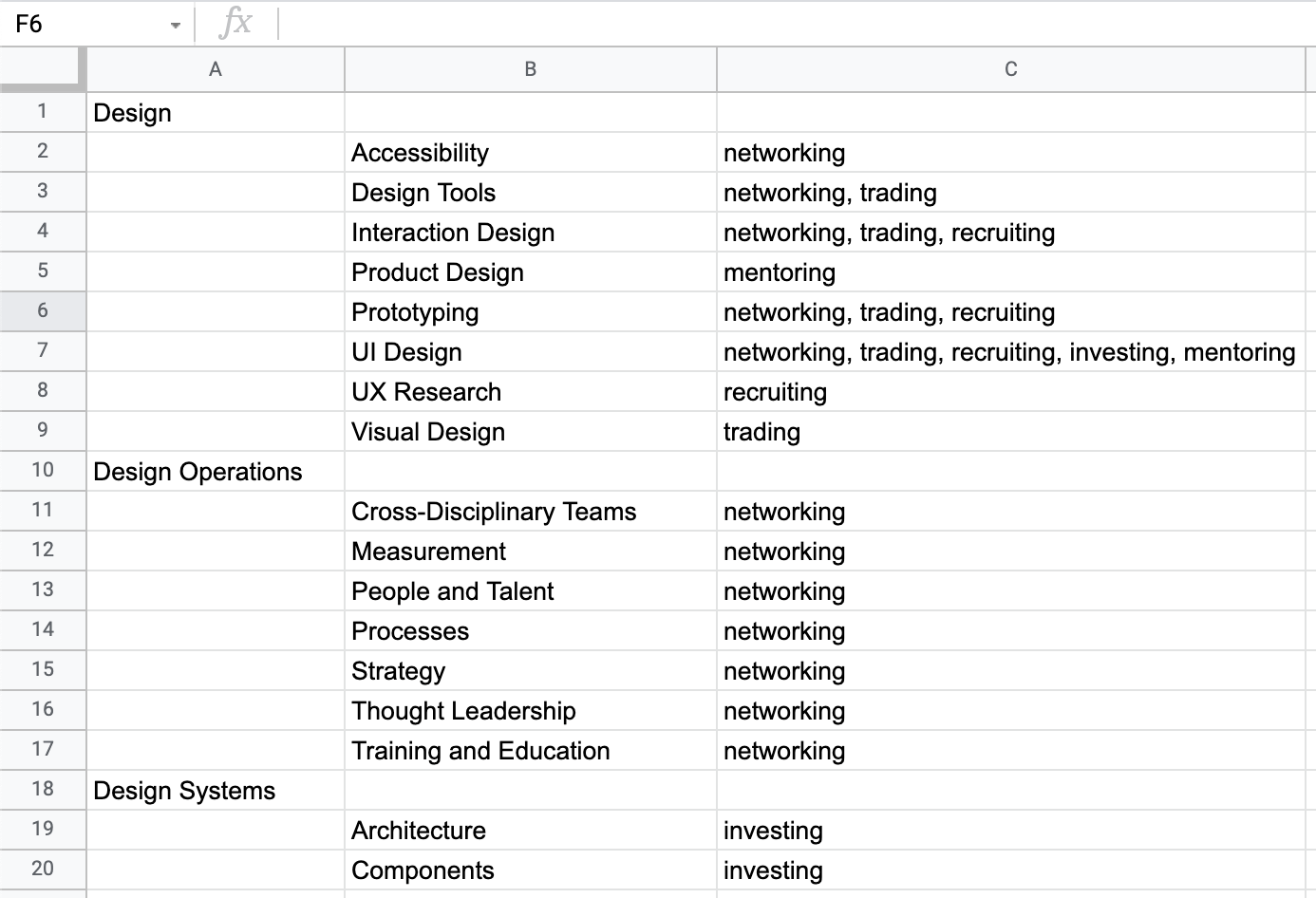1316x898 pixels.
Task: Click the Design cell in column A
Action: coord(216,113)
